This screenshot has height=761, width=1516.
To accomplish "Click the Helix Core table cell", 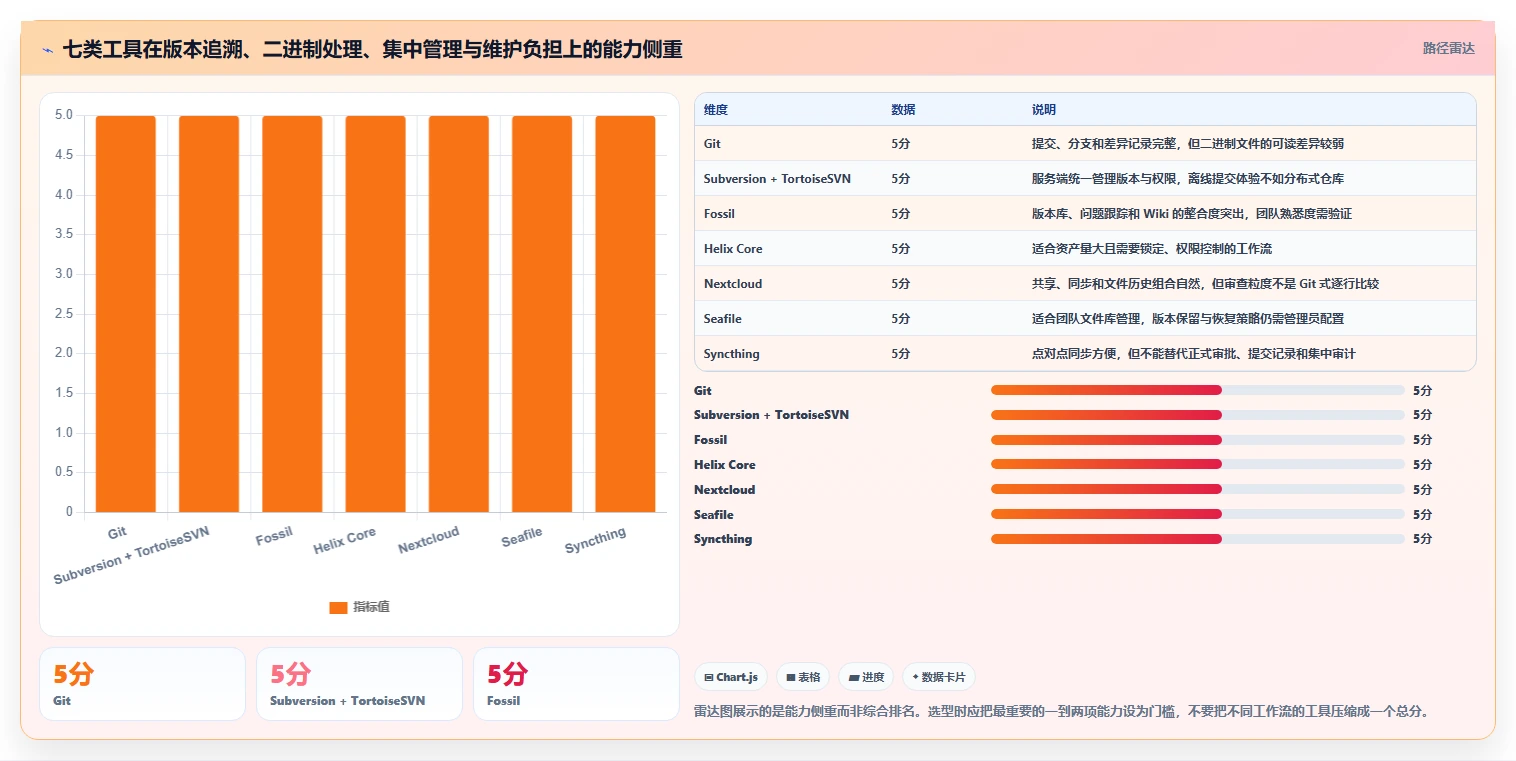I will (733, 249).
